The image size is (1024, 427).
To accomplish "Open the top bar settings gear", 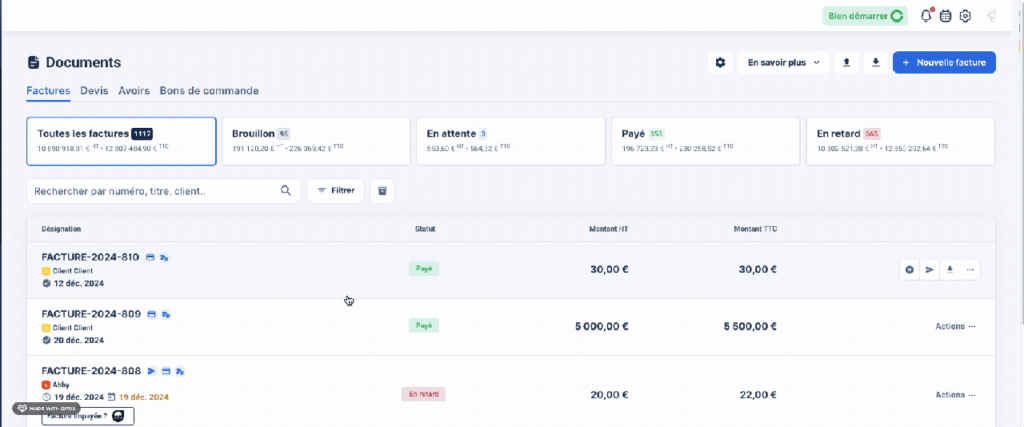I will 965,16.
